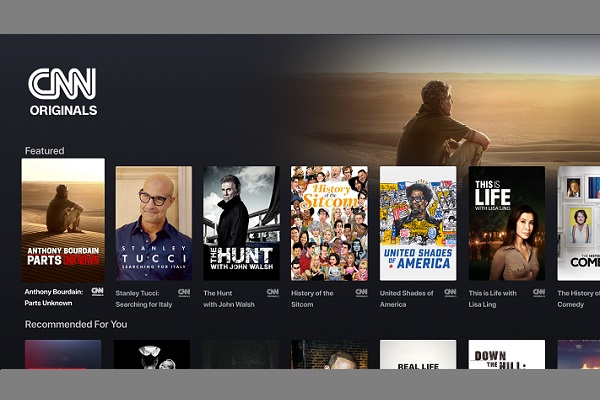This screenshot has width=600, height=400.
Task: Open the Down the Hill recommended thumbnail
Action: click(507, 354)
